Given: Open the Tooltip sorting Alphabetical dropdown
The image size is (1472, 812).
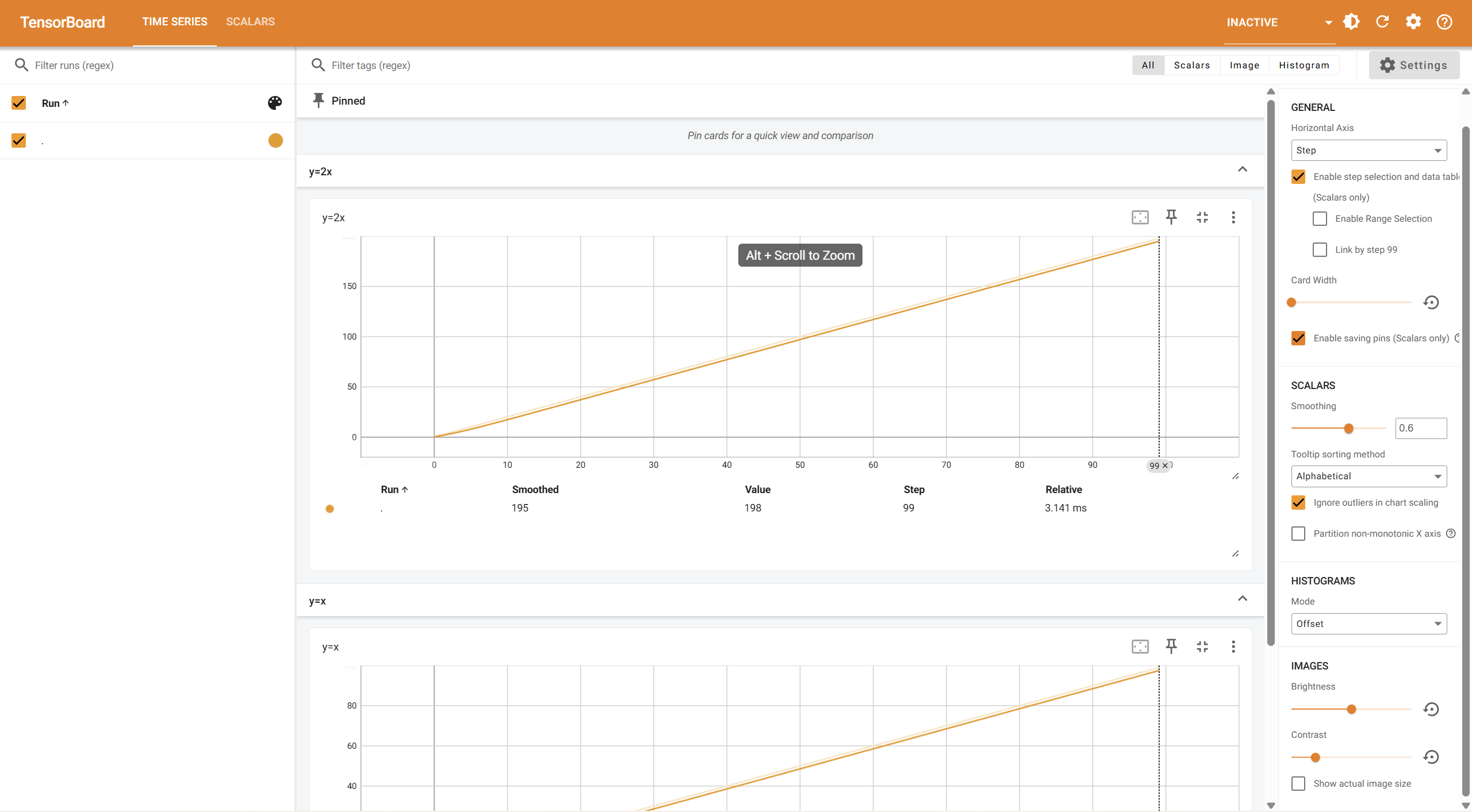Looking at the screenshot, I should (1368, 476).
